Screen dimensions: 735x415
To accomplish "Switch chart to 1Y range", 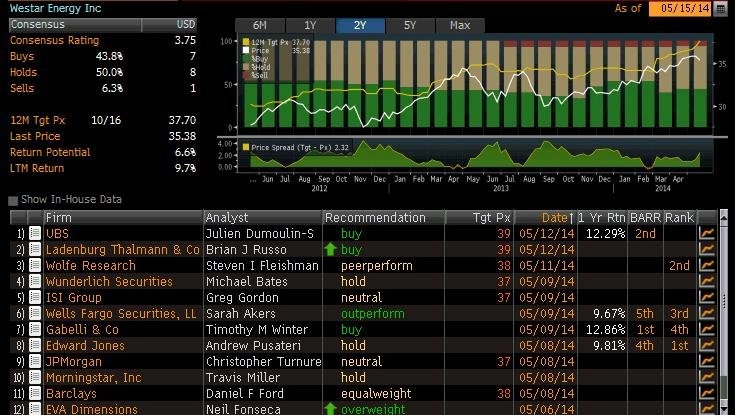I will click(x=310, y=25).
